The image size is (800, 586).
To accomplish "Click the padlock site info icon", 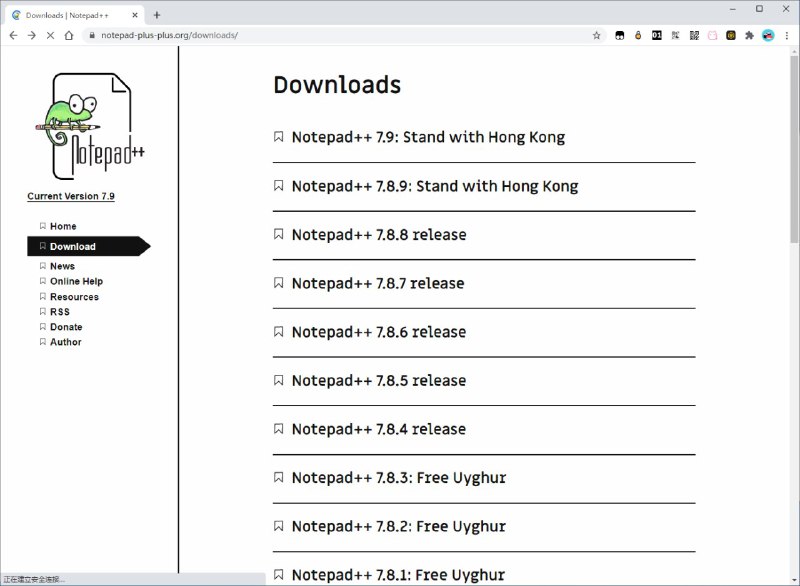I will pyautogui.click(x=92, y=35).
